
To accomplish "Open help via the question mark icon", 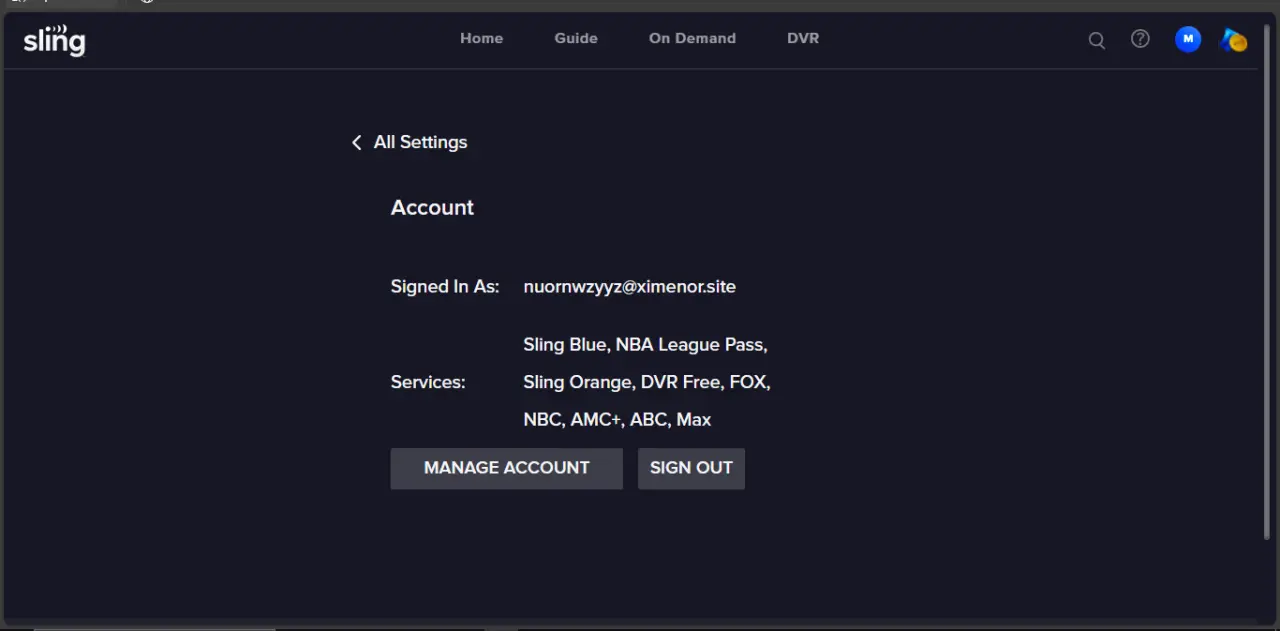I will coord(1140,39).
